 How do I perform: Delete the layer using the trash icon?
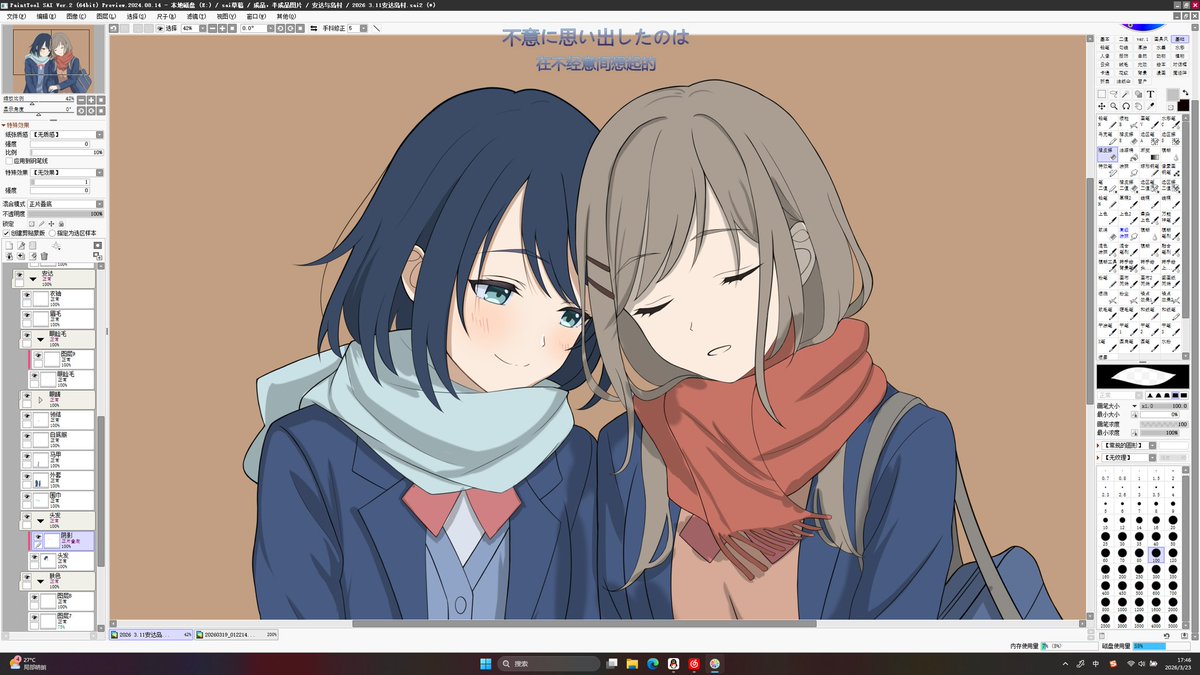tap(44, 256)
